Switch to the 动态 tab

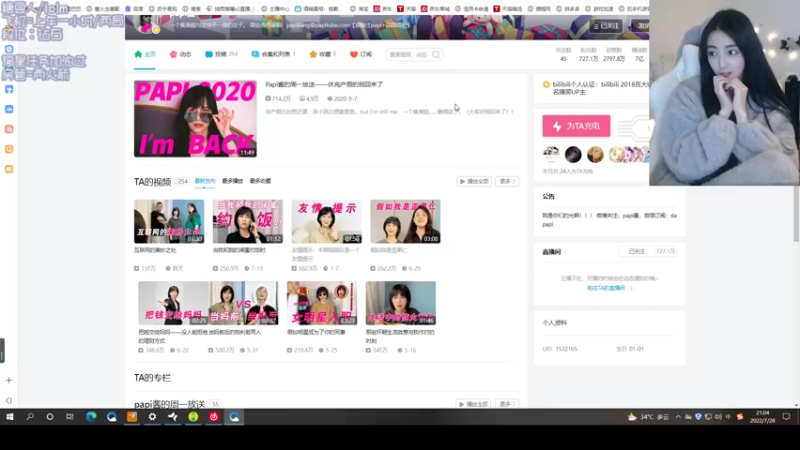pyautogui.click(x=180, y=54)
